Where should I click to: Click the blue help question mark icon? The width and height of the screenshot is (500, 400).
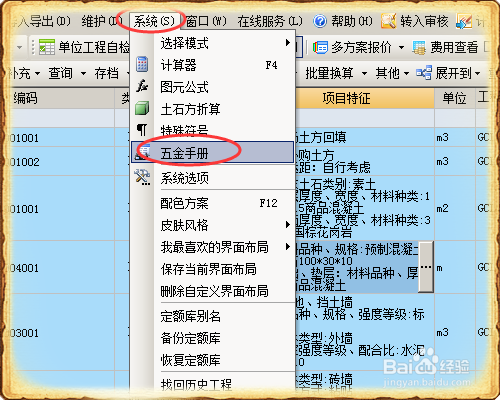coord(320,21)
